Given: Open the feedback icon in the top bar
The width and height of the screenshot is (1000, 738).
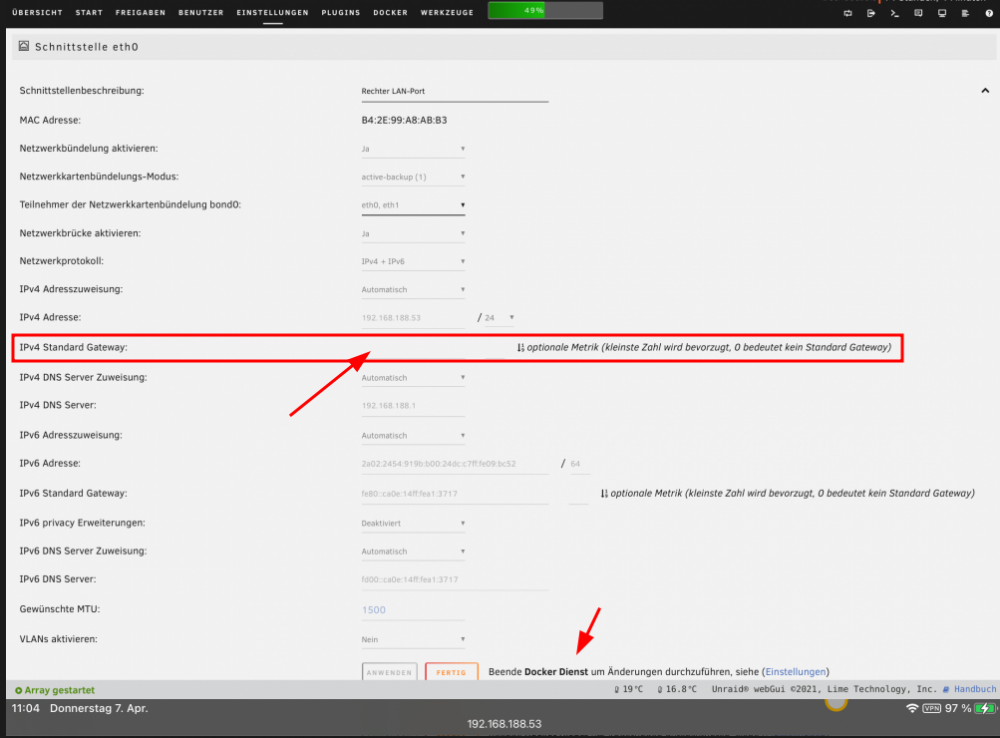Looking at the screenshot, I should [918, 13].
